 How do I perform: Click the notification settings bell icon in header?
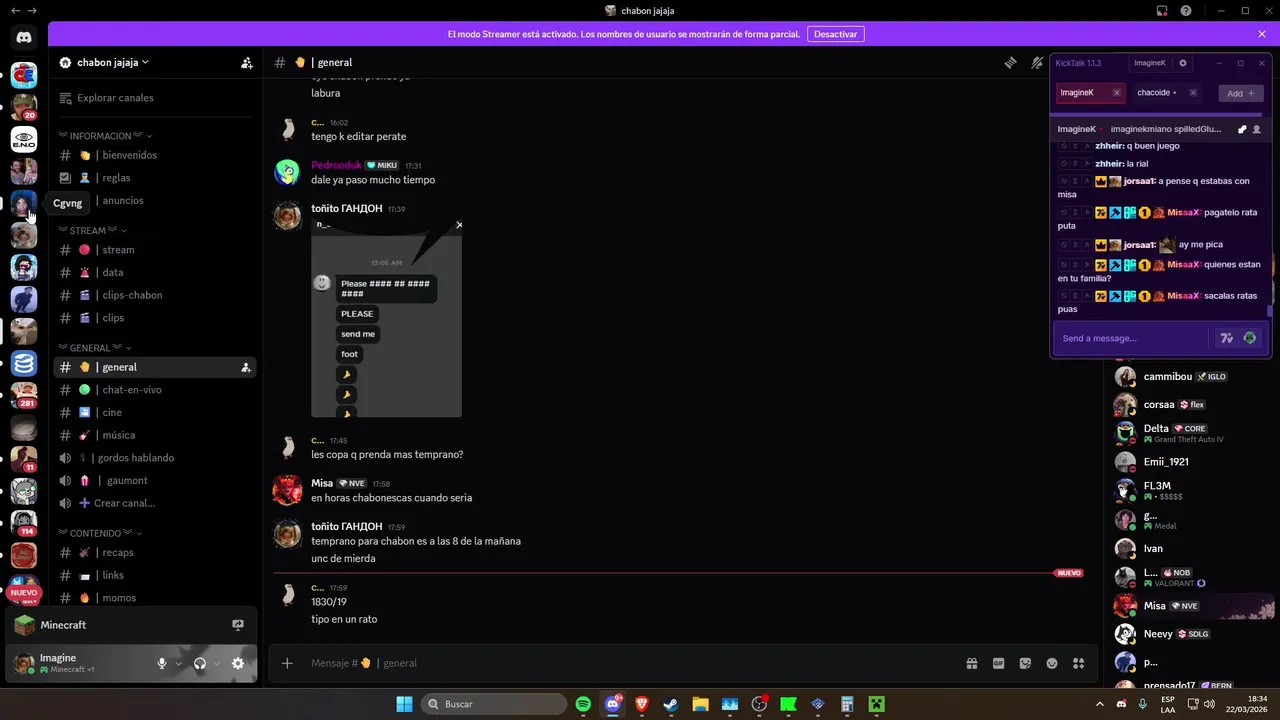tap(1037, 62)
